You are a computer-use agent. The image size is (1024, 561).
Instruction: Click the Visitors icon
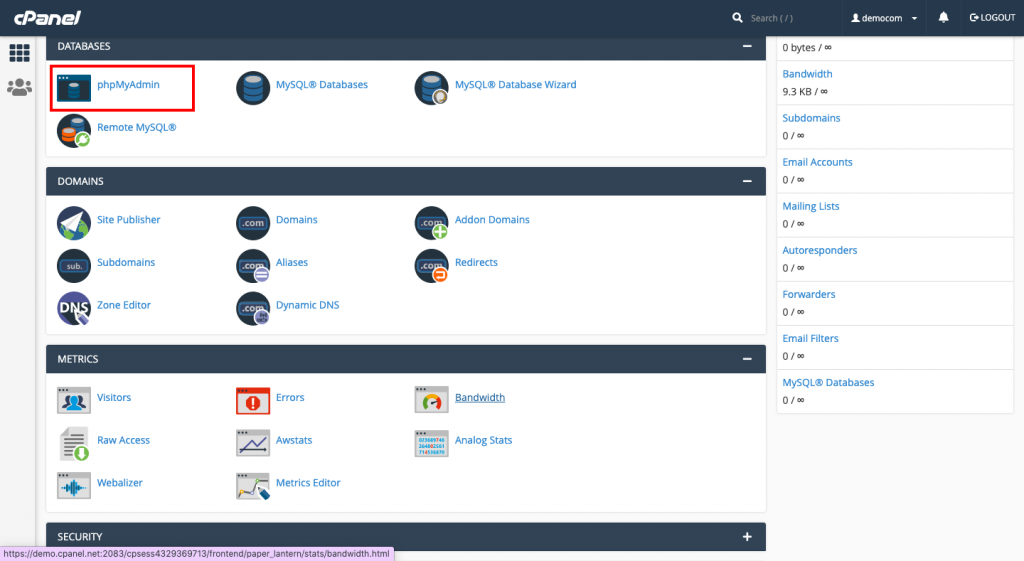point(74,400)
